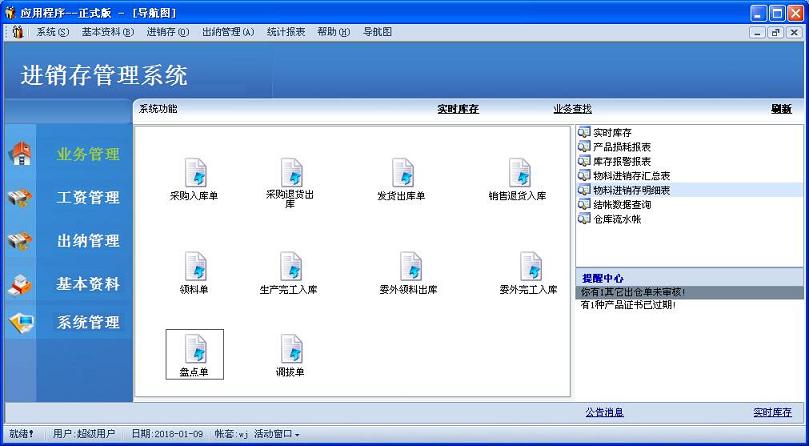The height and width of the screenshot is (446, 809).
Task: Click the report icon next to 库存报警报表
Action: coord(584,161)
